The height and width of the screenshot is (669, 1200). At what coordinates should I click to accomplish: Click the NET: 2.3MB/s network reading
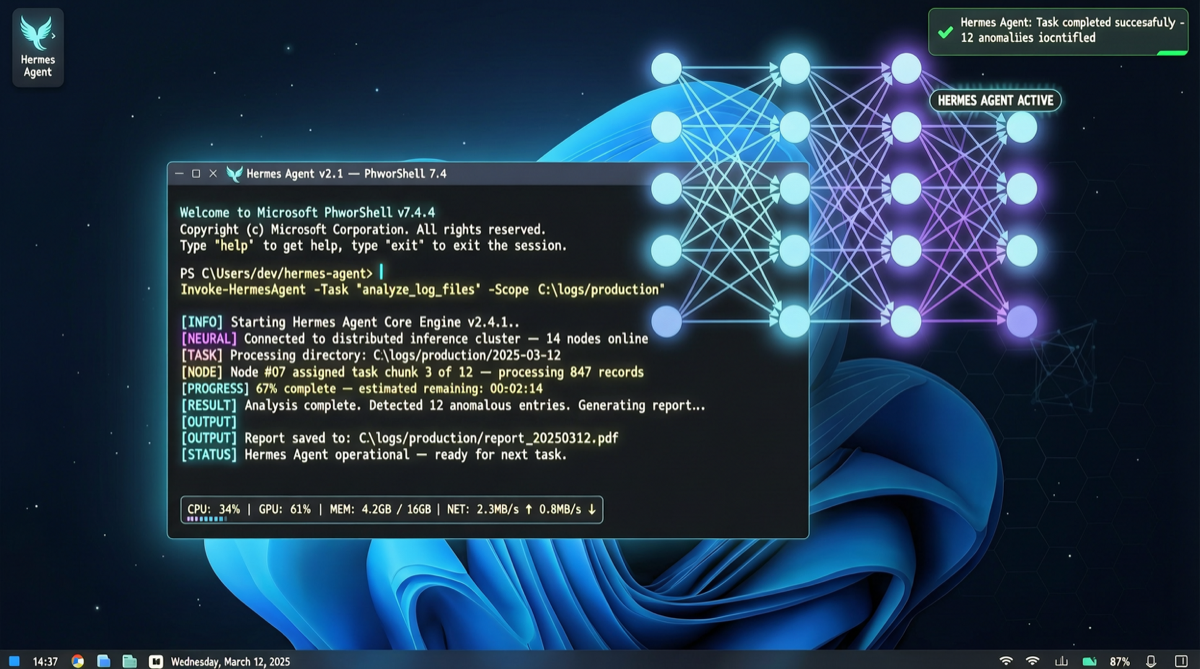coord(521,509)
